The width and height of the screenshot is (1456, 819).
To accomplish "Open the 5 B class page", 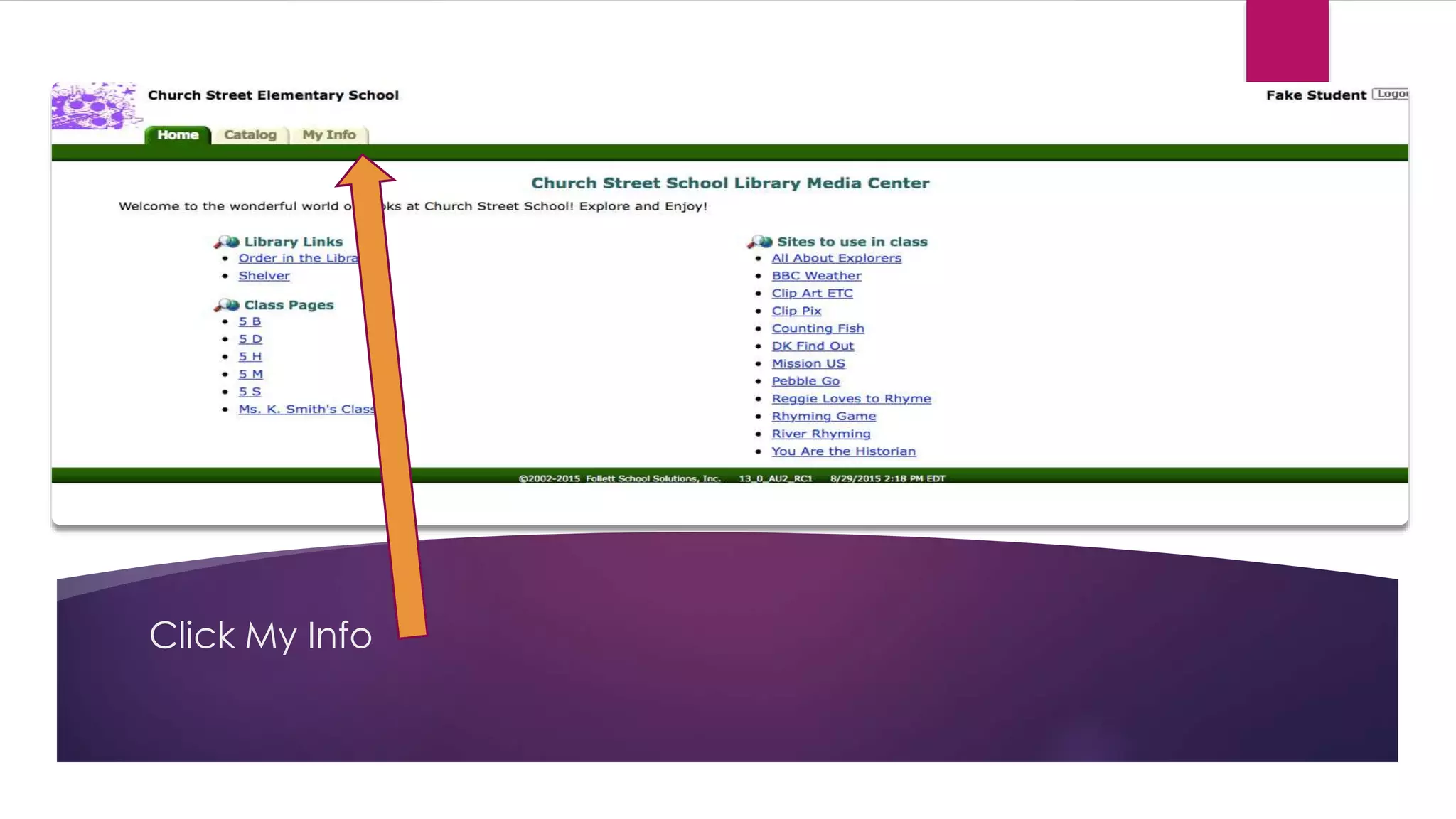I will coord(250,321).
